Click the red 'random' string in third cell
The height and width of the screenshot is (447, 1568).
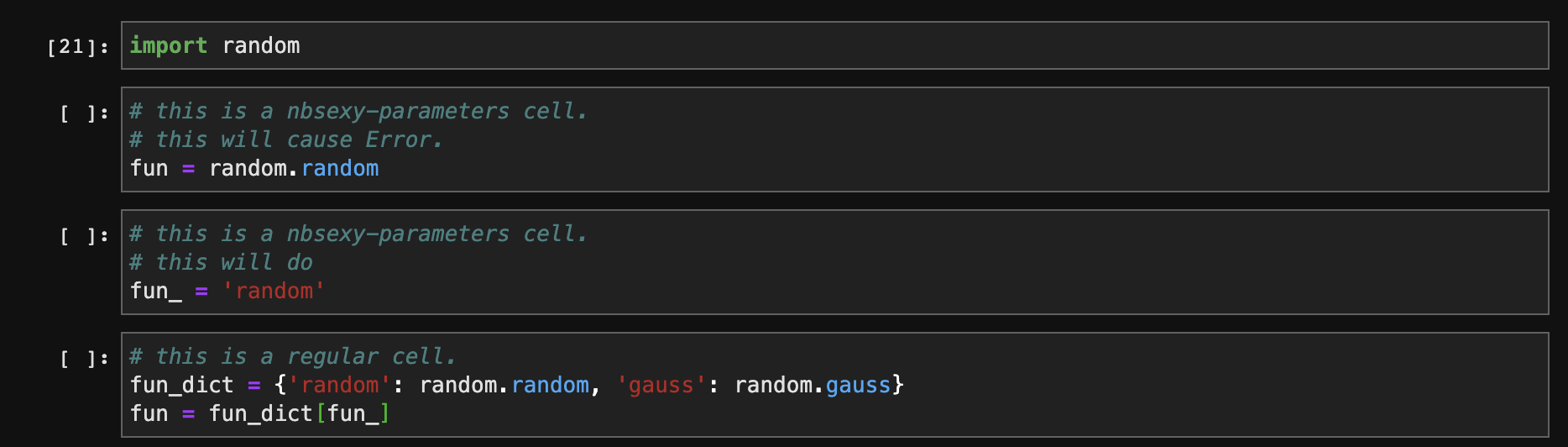coord(274,291)
